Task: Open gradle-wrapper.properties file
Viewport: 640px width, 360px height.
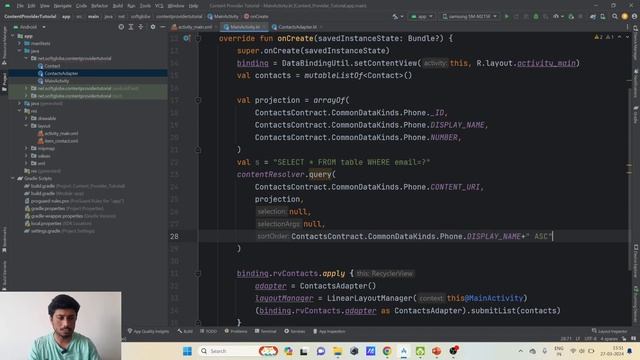Action: [x=70, y=216]
